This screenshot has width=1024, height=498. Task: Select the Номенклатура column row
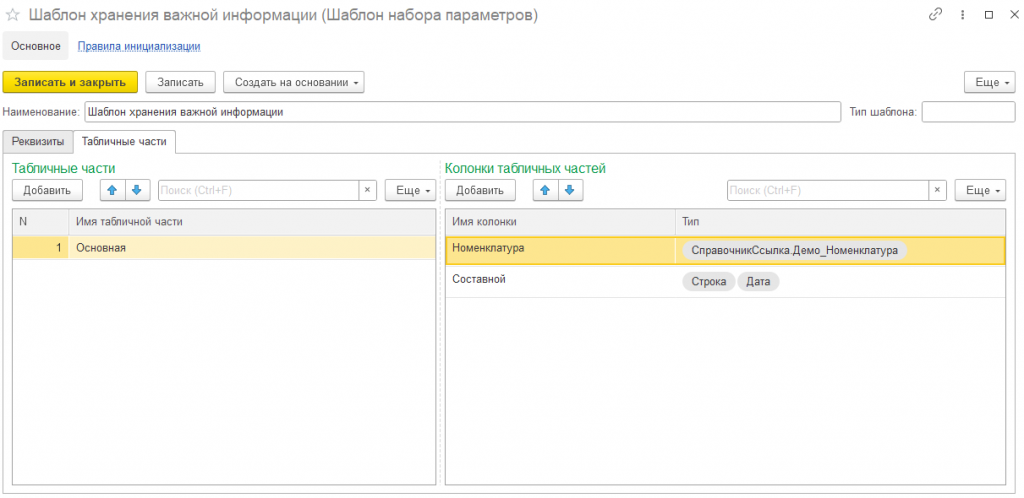click(x=725, y=250)
